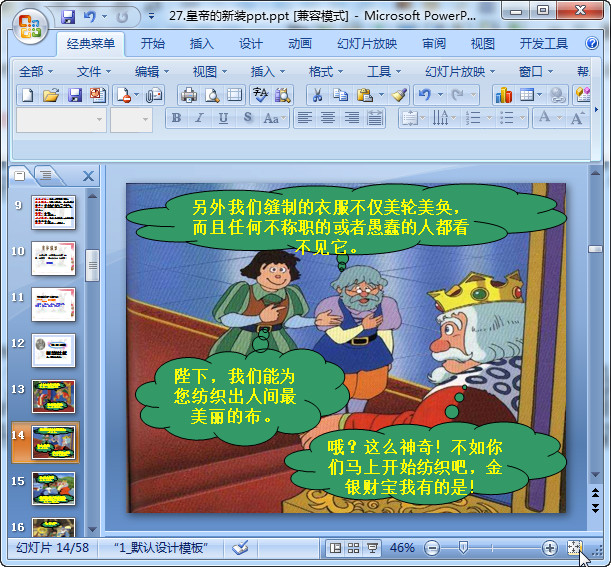
Task: Copy selection with the Copy icon
Action: pos(340,95)
